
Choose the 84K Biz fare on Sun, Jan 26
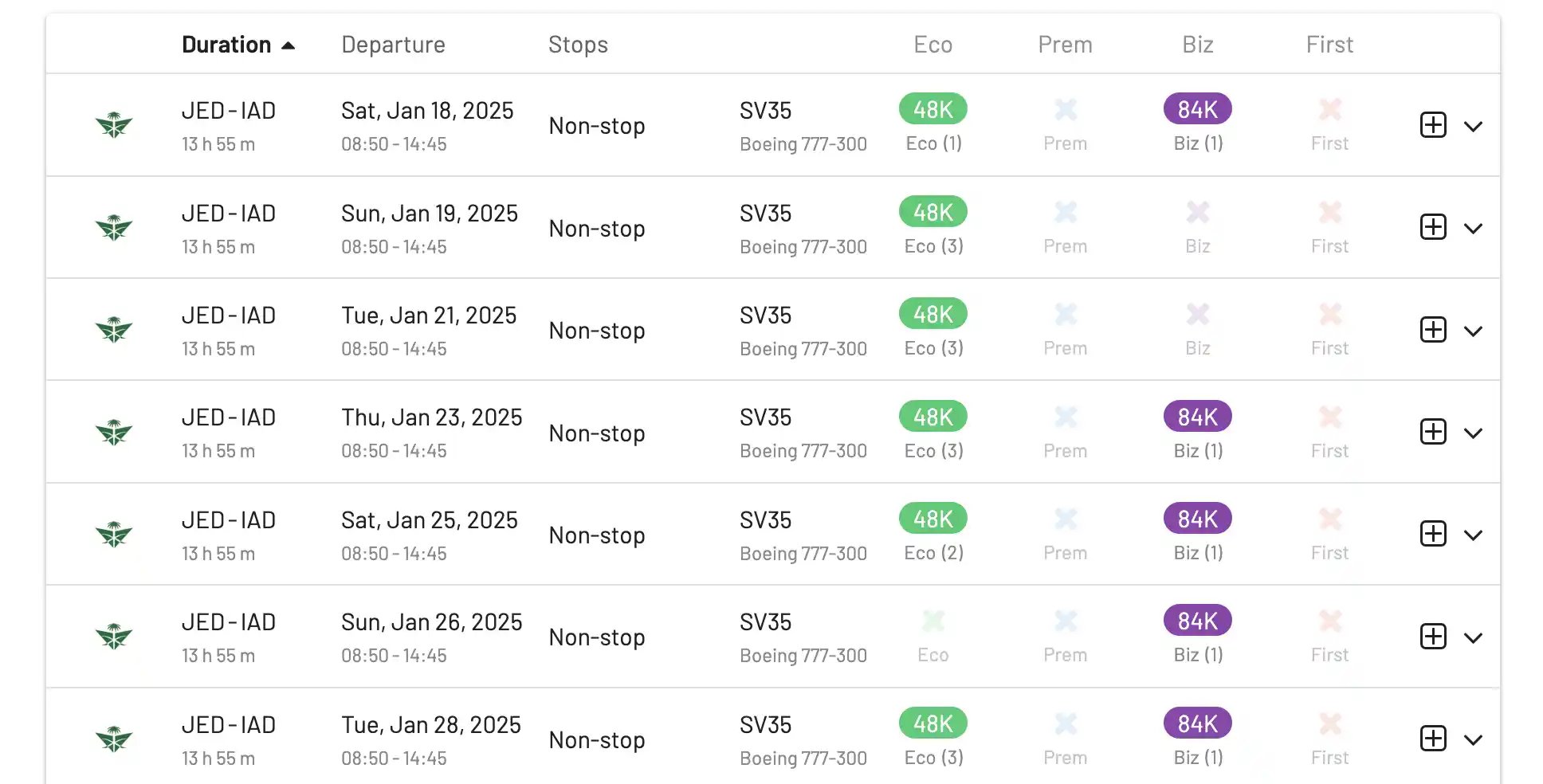tap(1198, 621)
